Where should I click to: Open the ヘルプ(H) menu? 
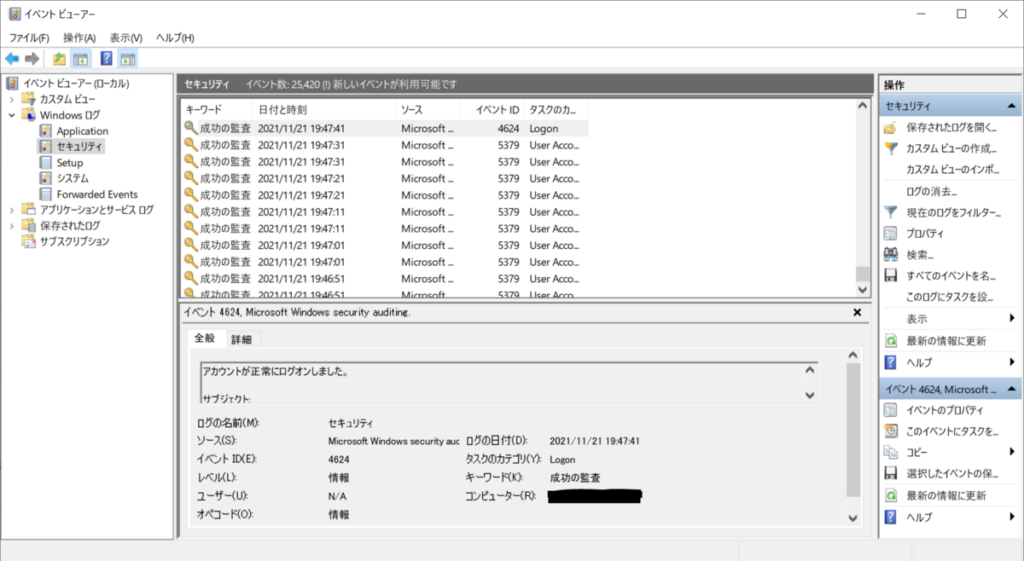tap(175, 38)
